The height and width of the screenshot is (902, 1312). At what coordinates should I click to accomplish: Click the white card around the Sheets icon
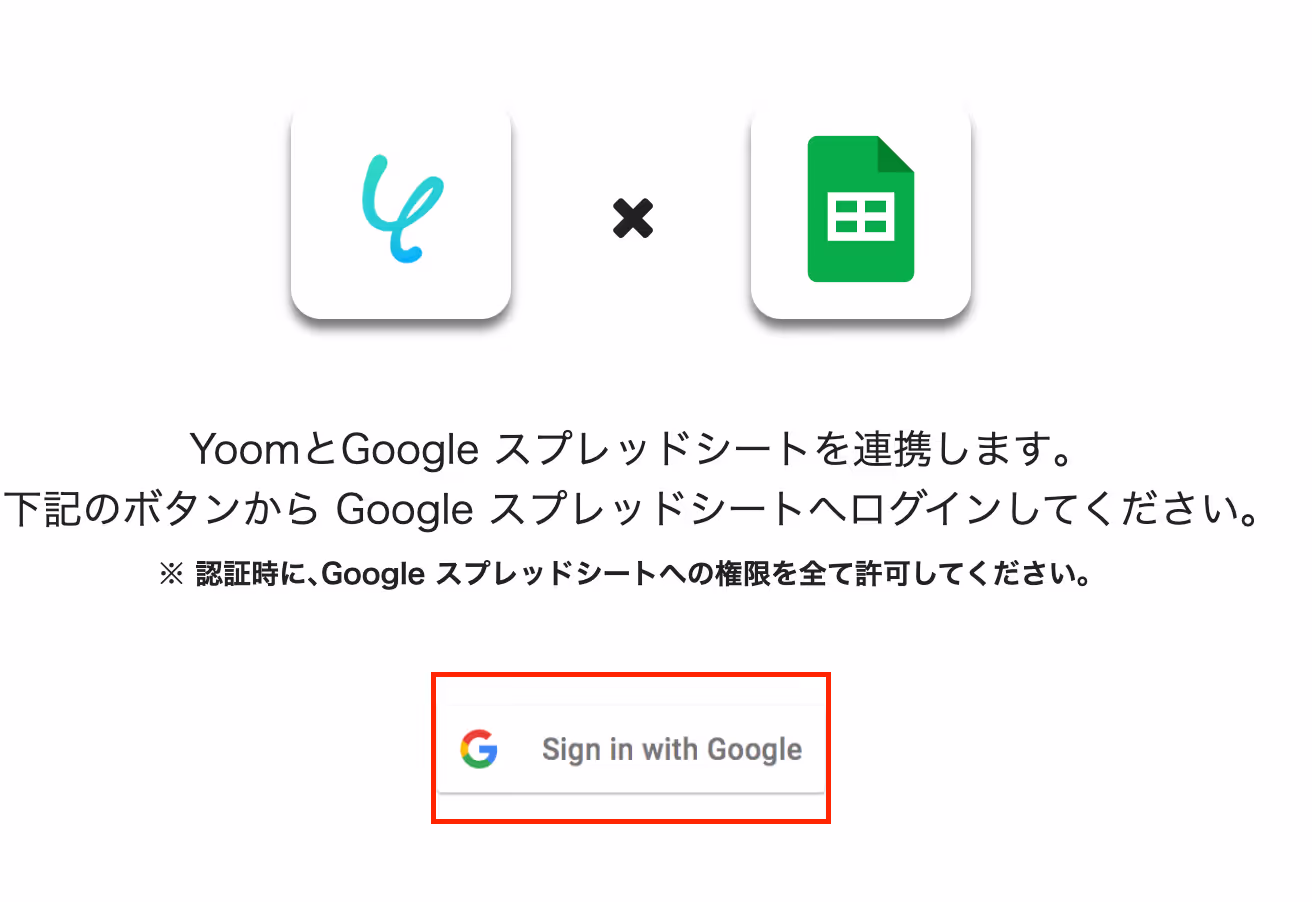click(x=861, y=209)
